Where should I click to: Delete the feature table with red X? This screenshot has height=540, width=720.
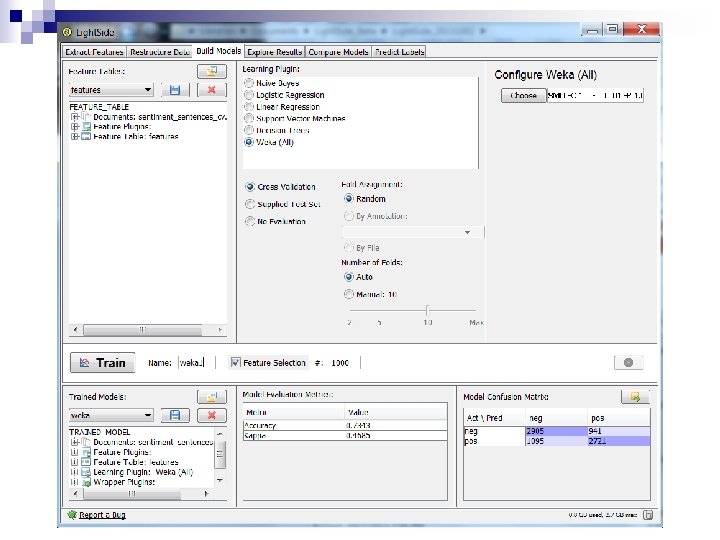click(x=212, y=90)
